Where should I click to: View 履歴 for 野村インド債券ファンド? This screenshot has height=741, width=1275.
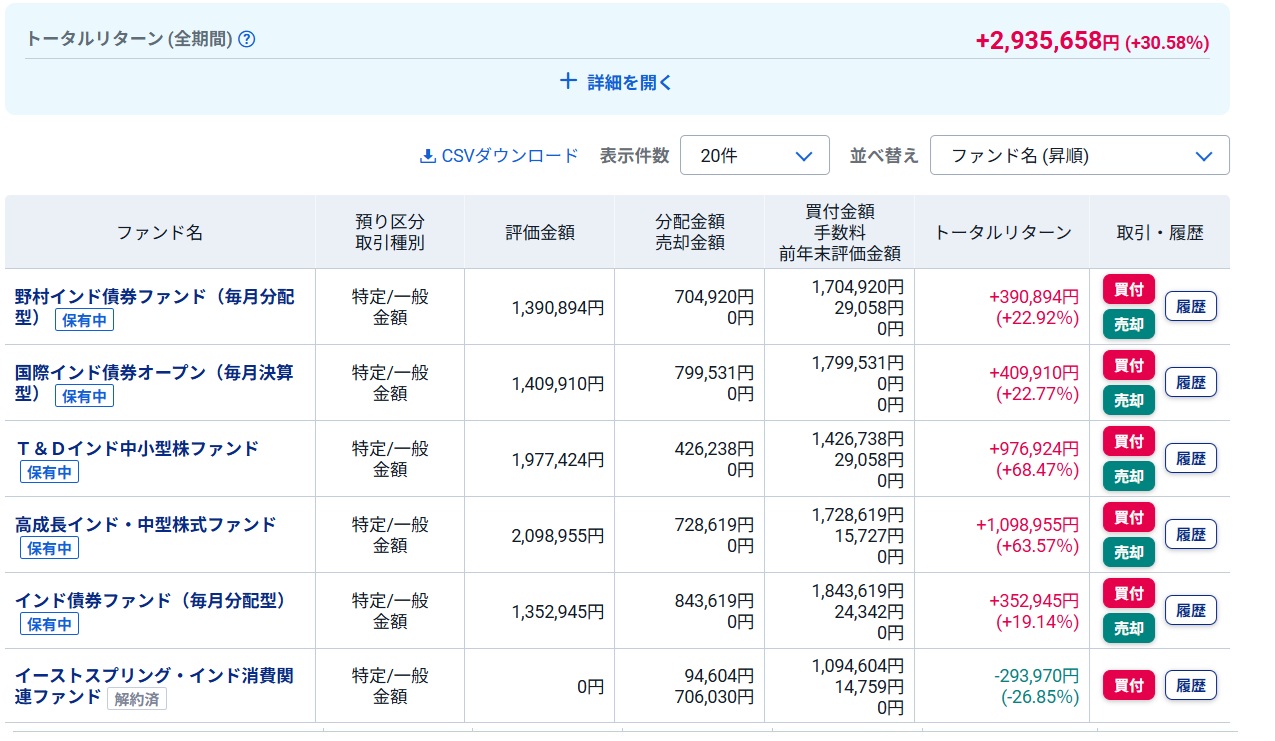(x=1190, y=306)
